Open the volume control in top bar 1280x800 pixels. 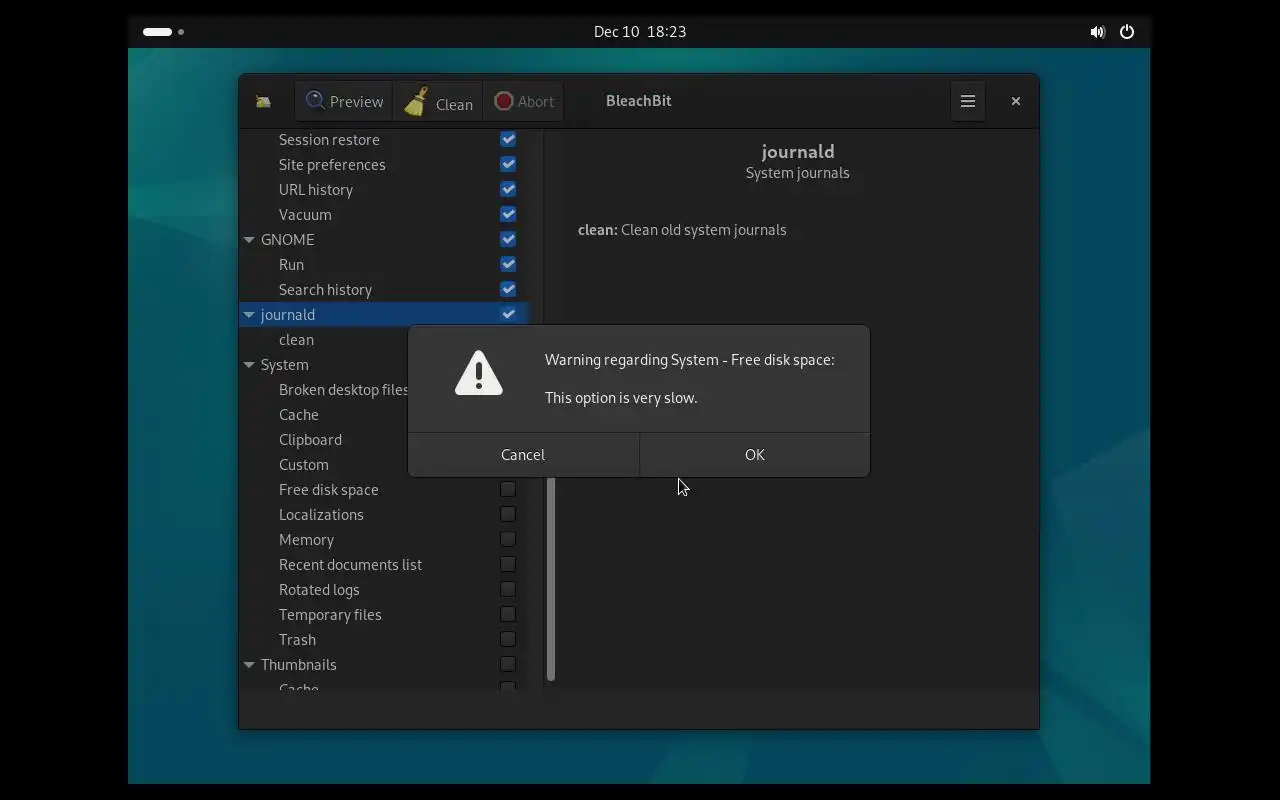pos(1097,32)
